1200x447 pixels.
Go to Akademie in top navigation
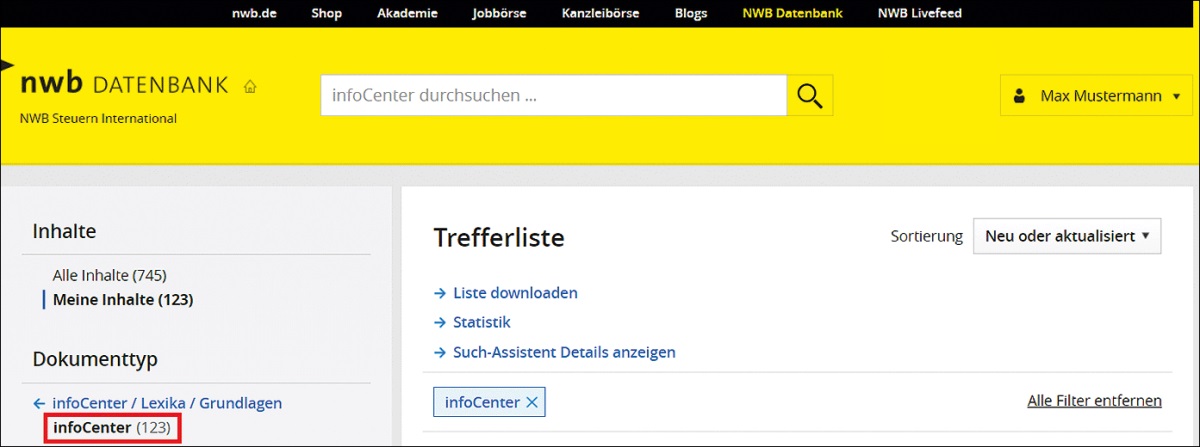(x=407, y=13)
